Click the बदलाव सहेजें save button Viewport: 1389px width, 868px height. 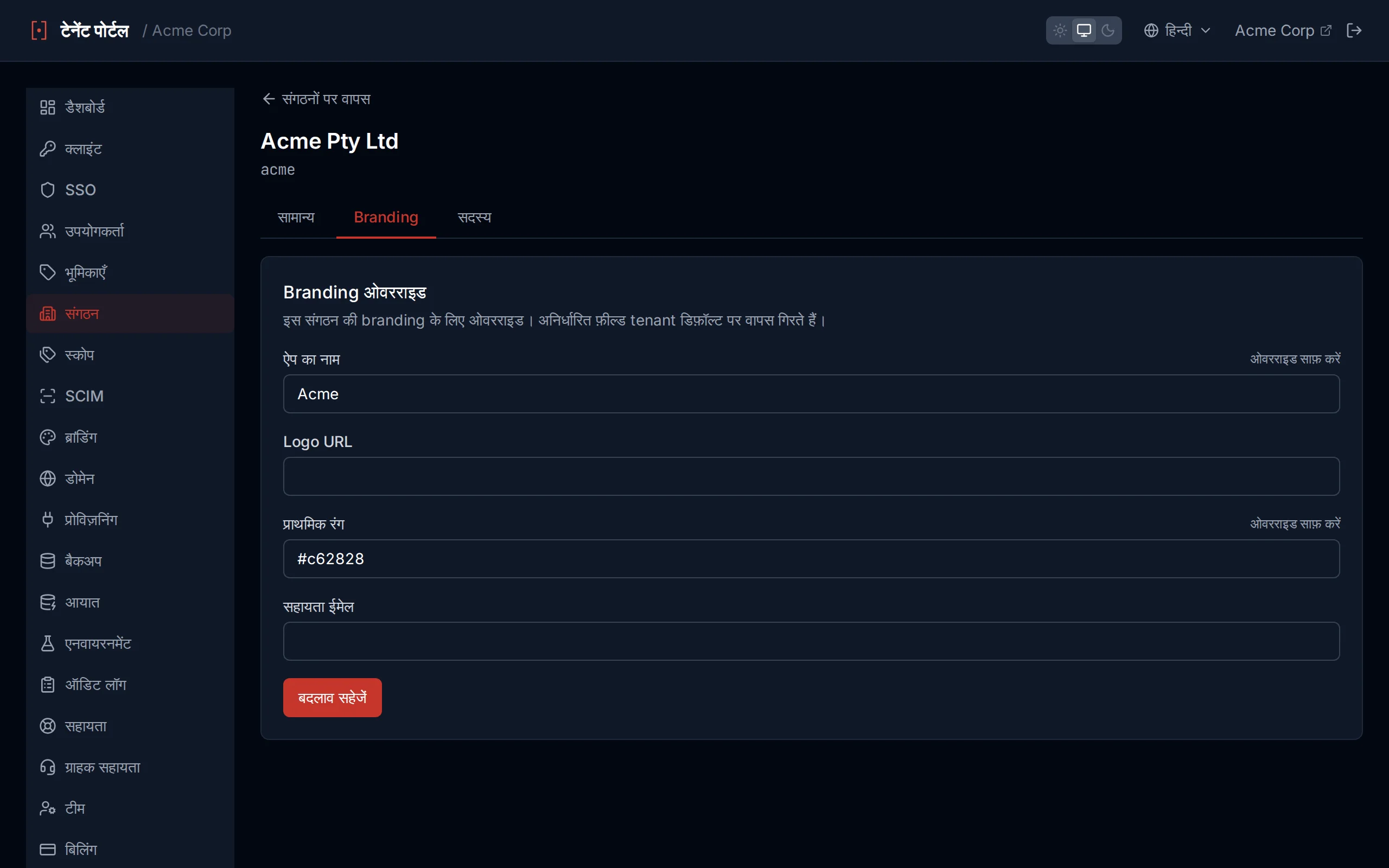click(332, 698)
